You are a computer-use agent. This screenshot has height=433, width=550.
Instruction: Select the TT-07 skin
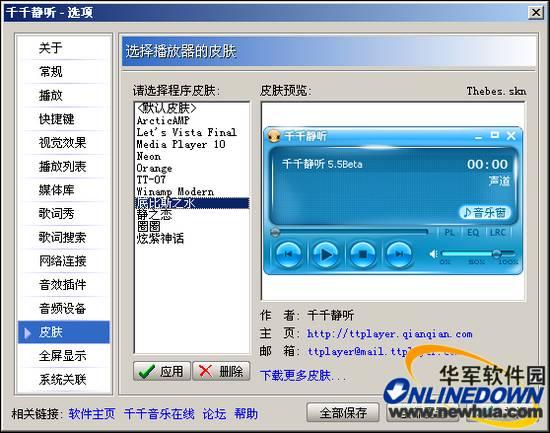(192, 180)
